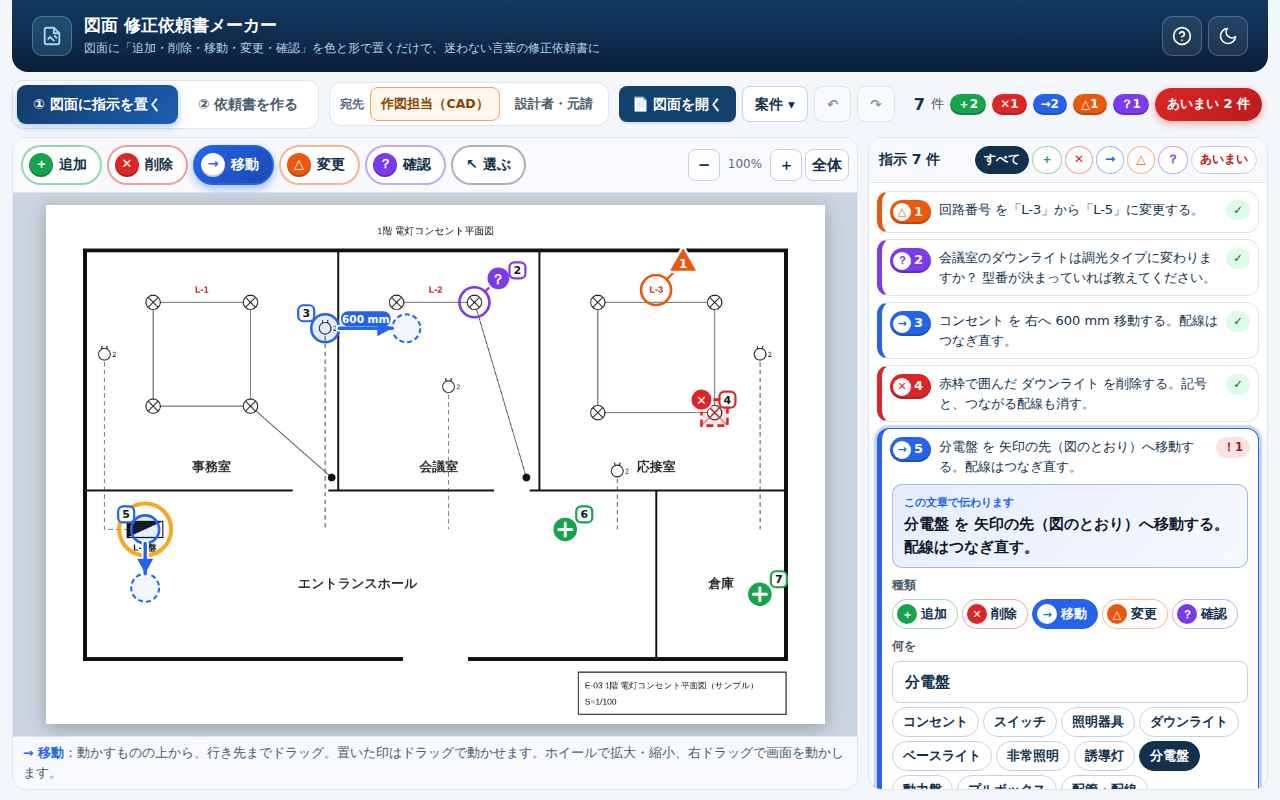Image resolution: width=1280 pixels, height=800 pixels.
Task: Select the red delete marker 4 on the drawing
Action: [702, 400]
